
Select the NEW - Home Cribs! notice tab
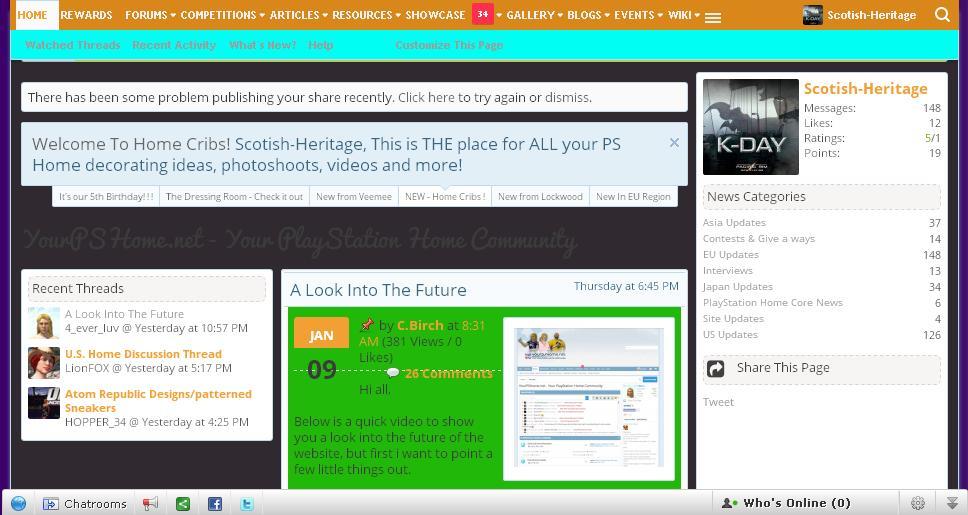pos(445,196)
